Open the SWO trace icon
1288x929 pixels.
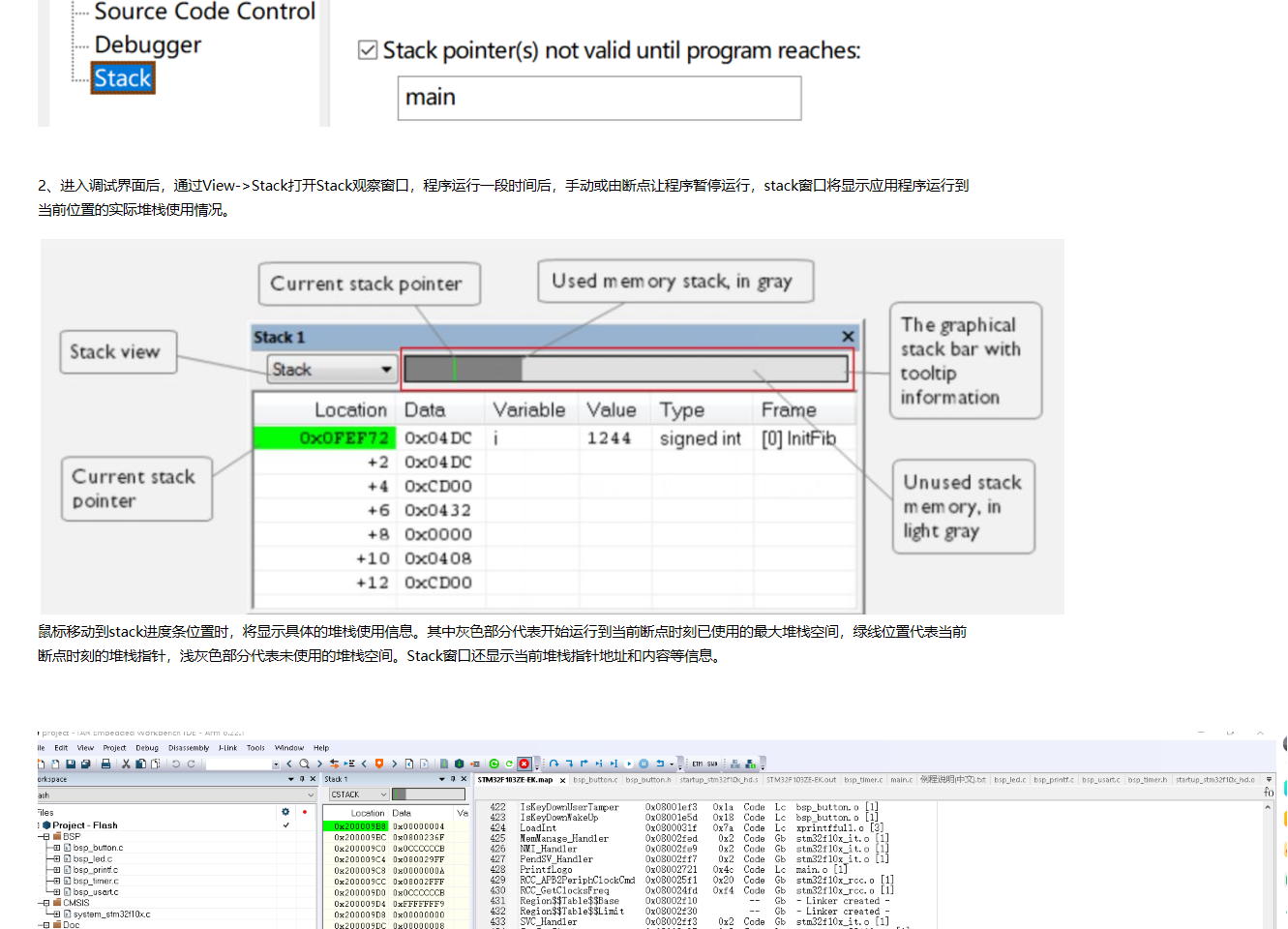pyautogui.click(x=714, y=764)
